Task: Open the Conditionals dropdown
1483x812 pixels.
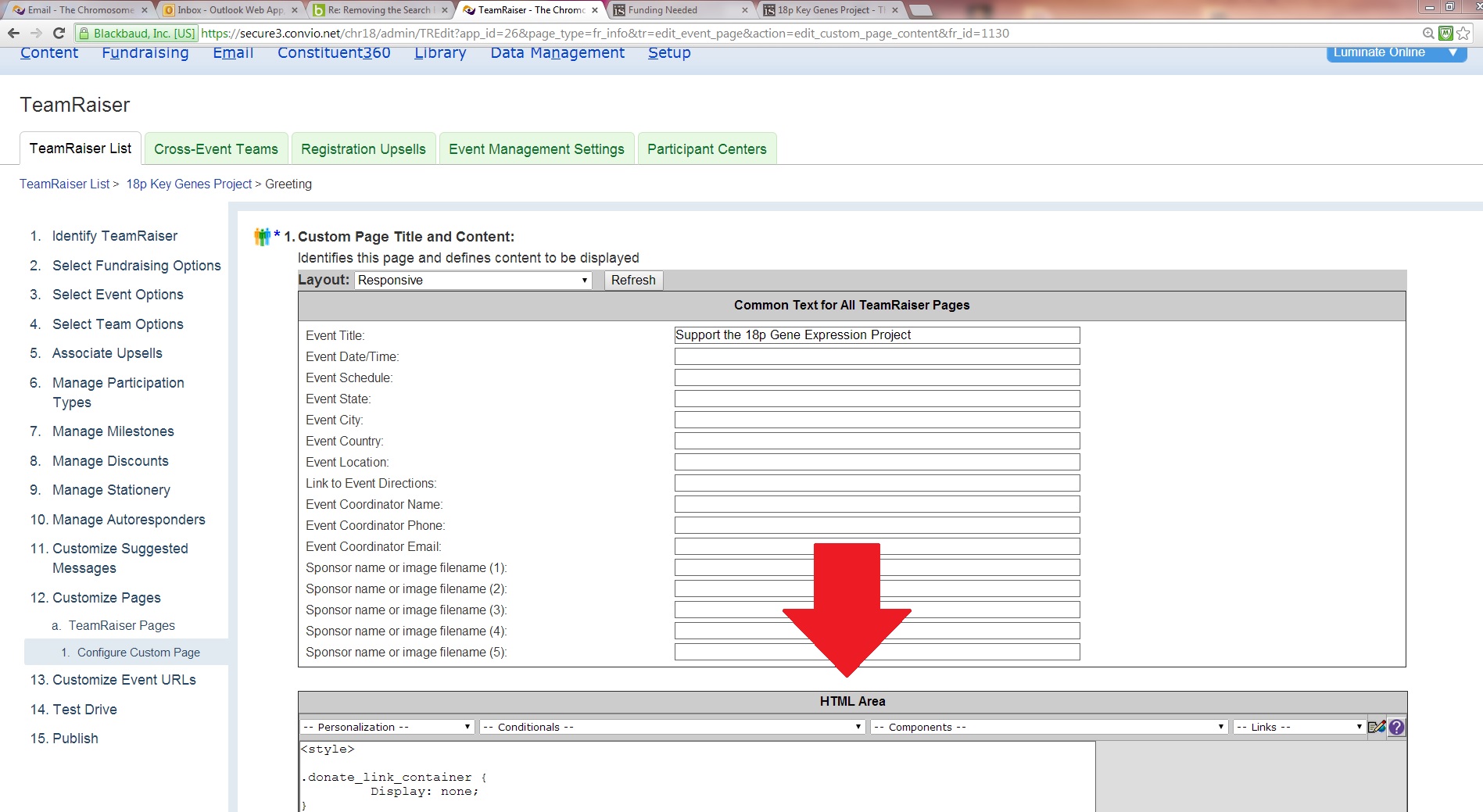Action: pyautogui.click(x=672, y=727)
